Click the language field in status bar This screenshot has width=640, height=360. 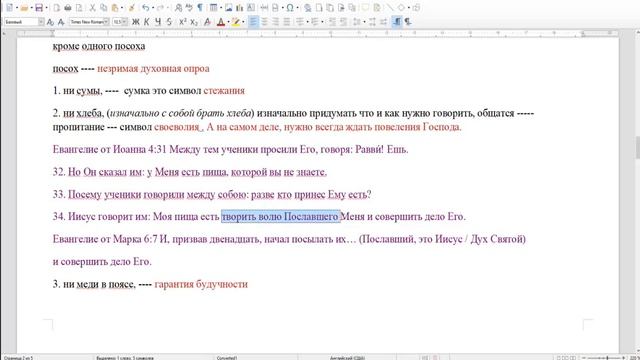point(347,358)
